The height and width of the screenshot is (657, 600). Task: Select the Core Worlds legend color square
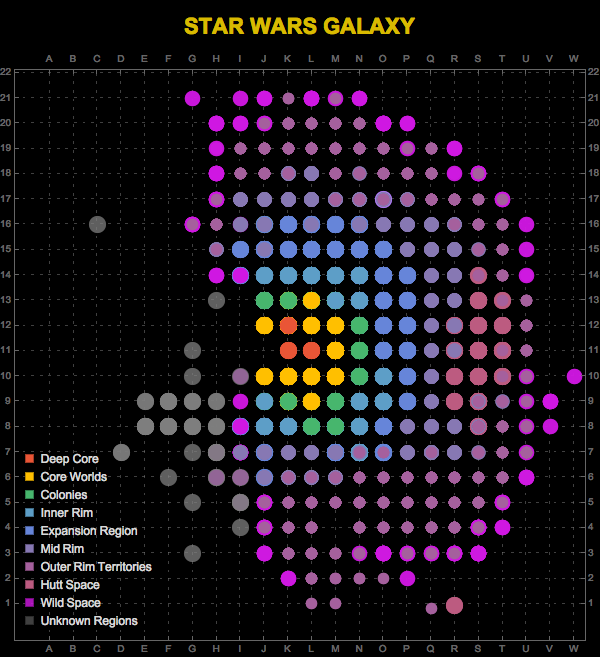[x=29, y=476]
